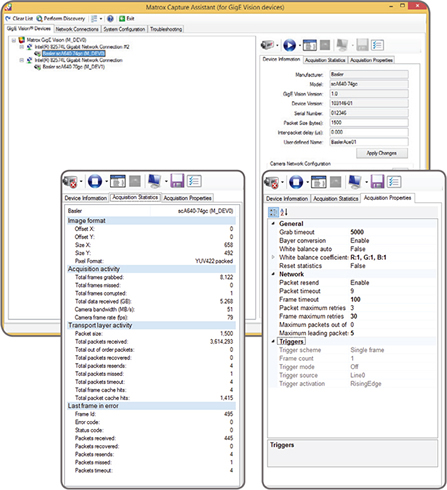Image resolution: width=447 pixels, height=490 pixels.
Task: Switch to the Network Connections tab
Action: pyautogui.click(x=77, y=29)
